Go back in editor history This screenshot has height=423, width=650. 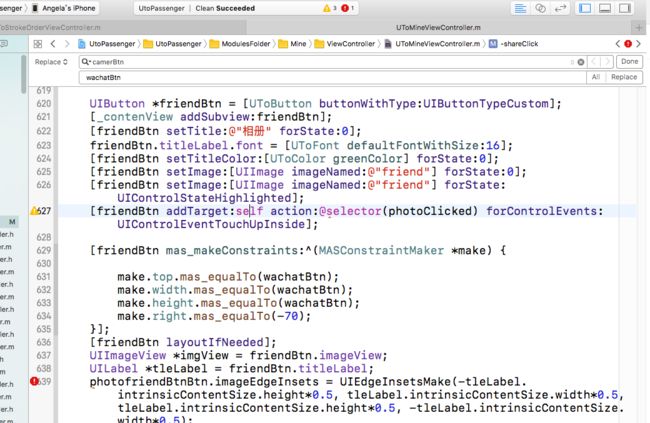[53, 44]
